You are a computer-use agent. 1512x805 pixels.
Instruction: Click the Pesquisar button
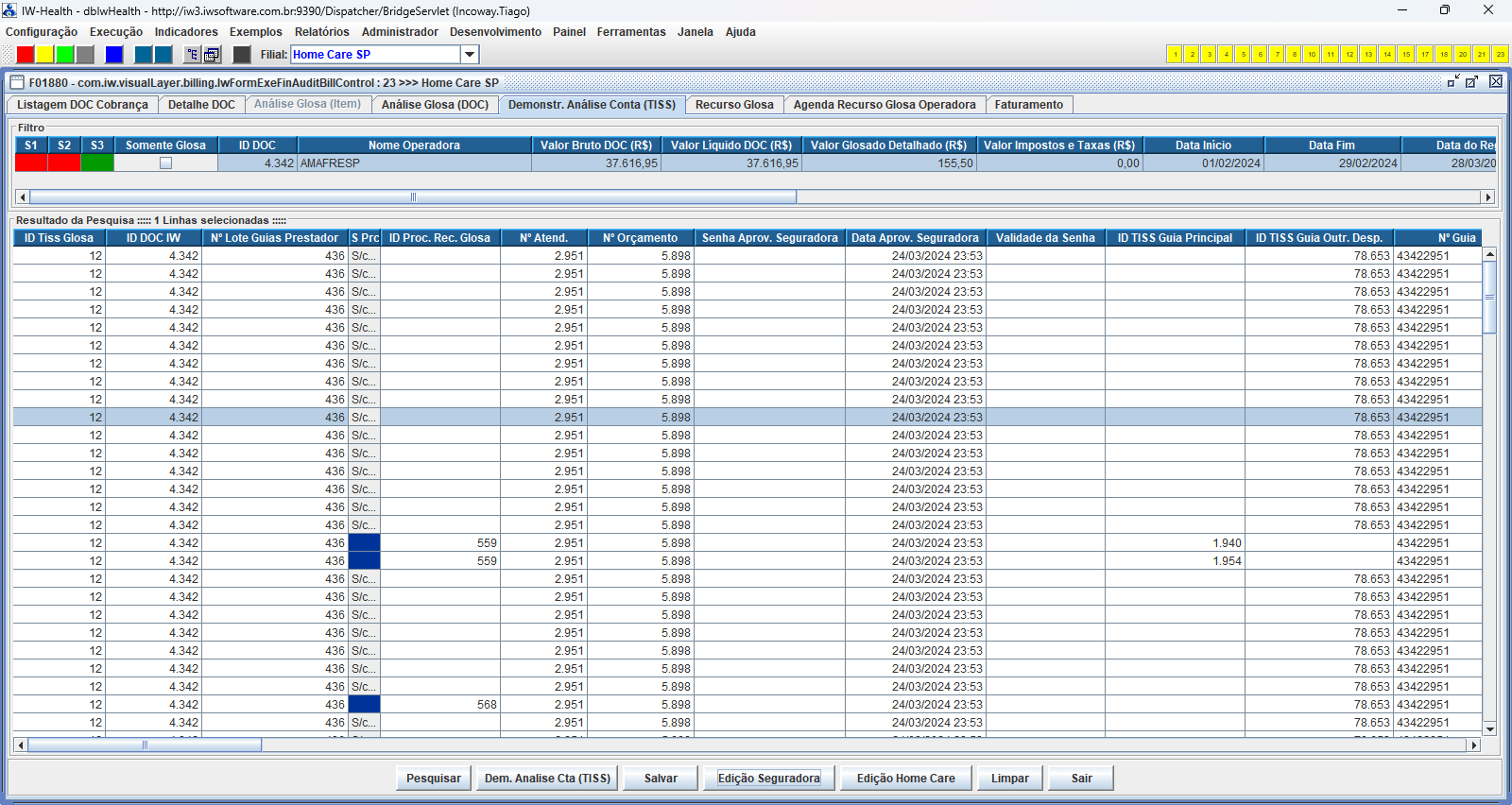tap(433, 779)
